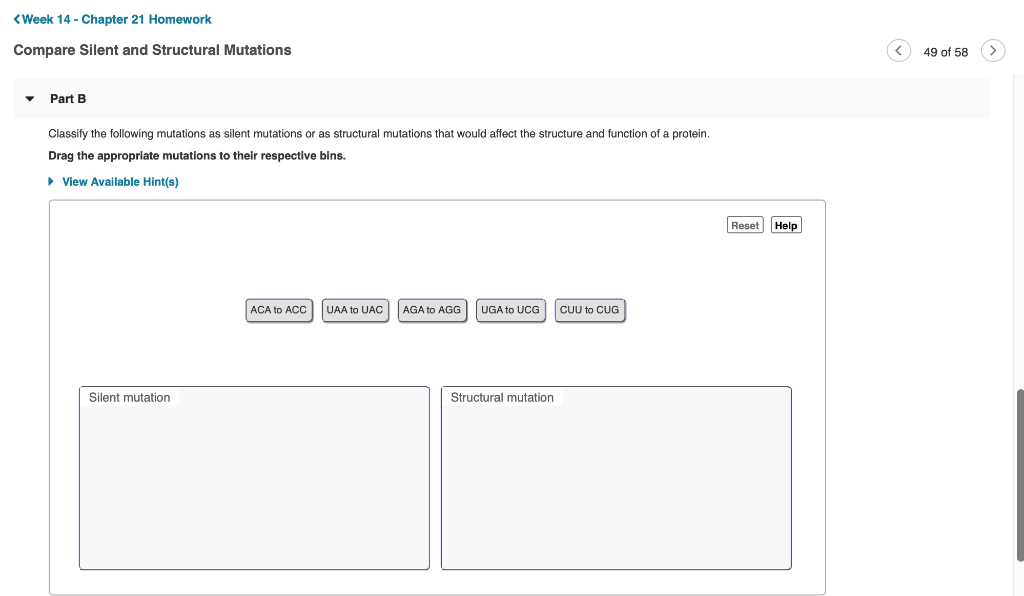
Task: Open the Help dialog
Action: click(x=786, y=224)
